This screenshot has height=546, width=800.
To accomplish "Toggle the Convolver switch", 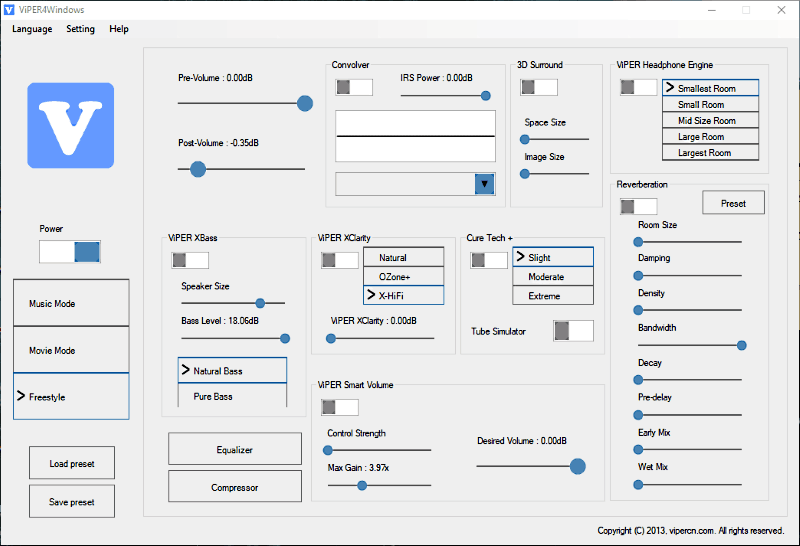I will (354, 87).
